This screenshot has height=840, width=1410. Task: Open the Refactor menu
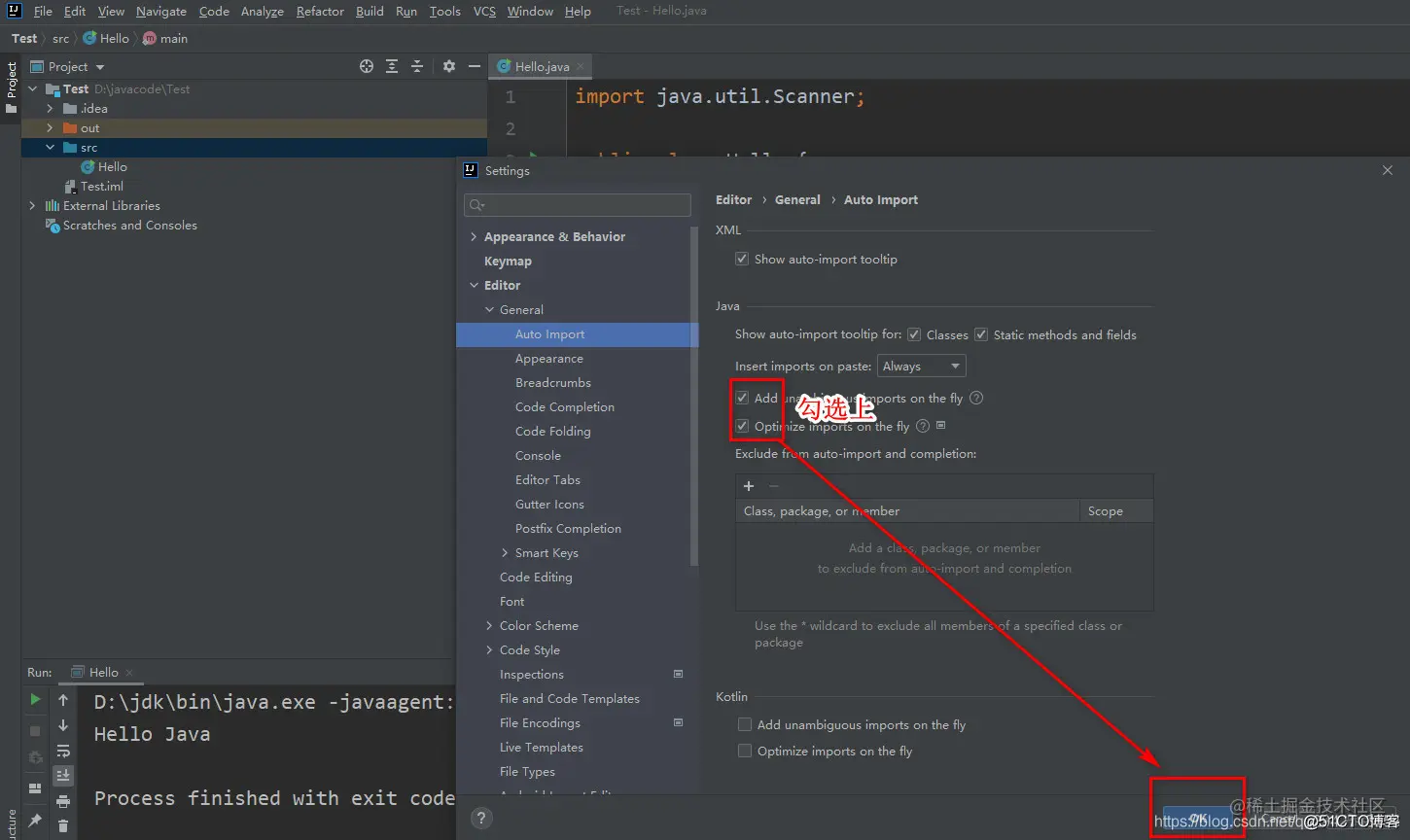tap(320, 11)
